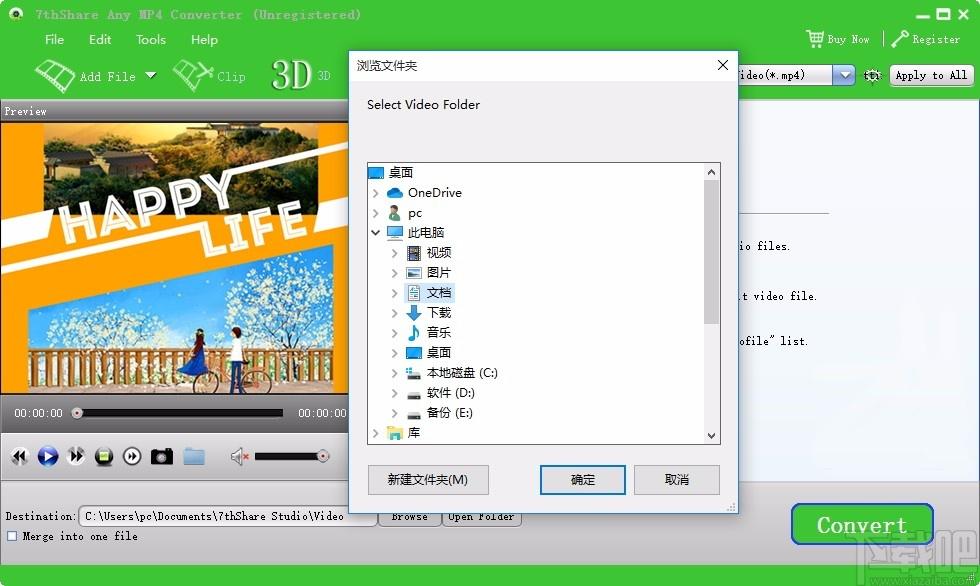Click scroll down arrow in folder tree
980x586 pixels.
[711, 435]
